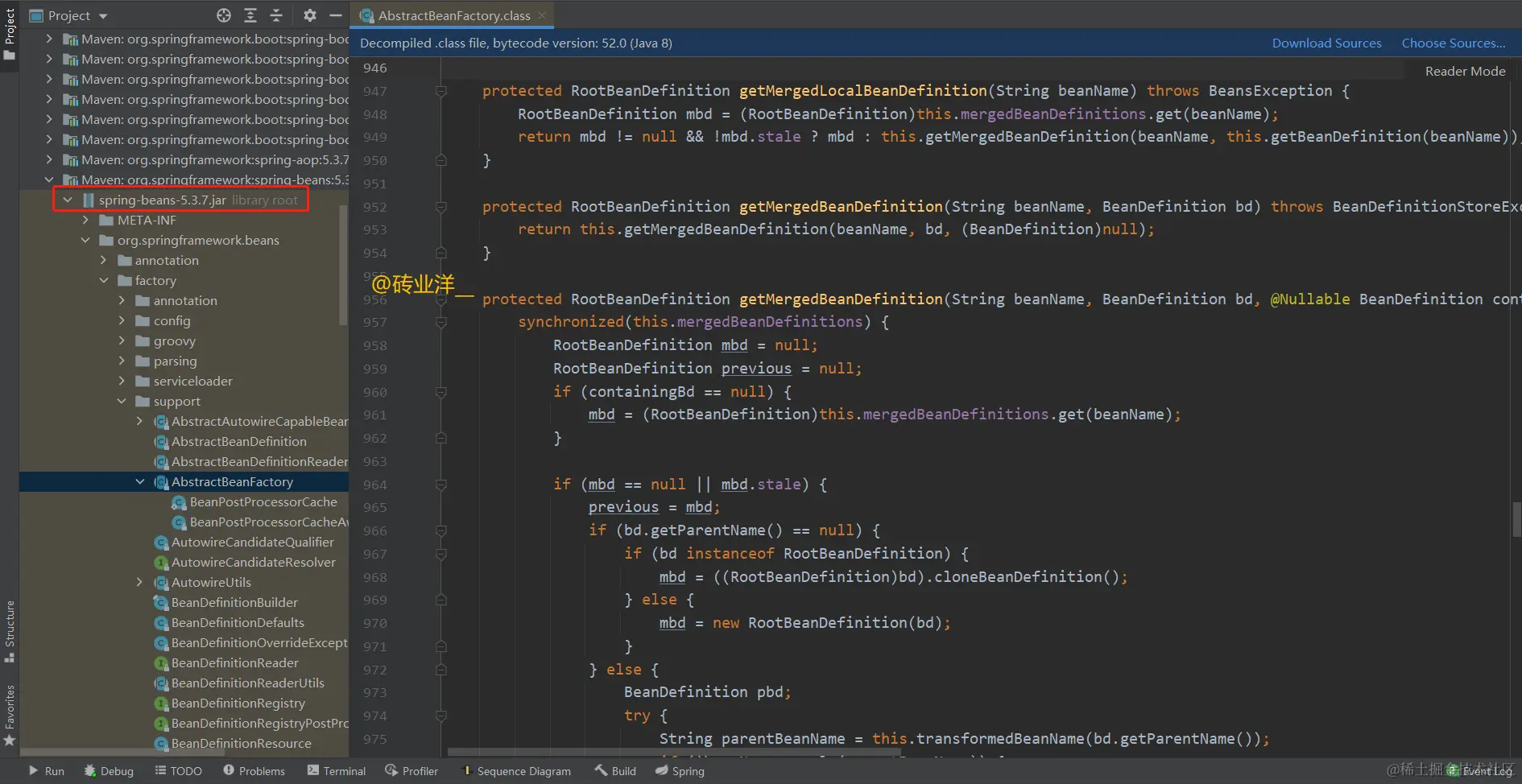
Task: Fold getMergedLocalBeanDefinition method at line 947
Action: coord(441,91)
